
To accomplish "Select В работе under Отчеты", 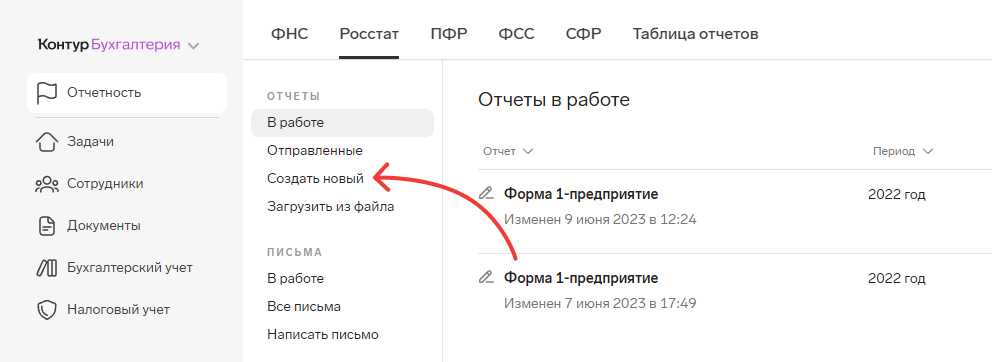I will [x=342, y=123].
